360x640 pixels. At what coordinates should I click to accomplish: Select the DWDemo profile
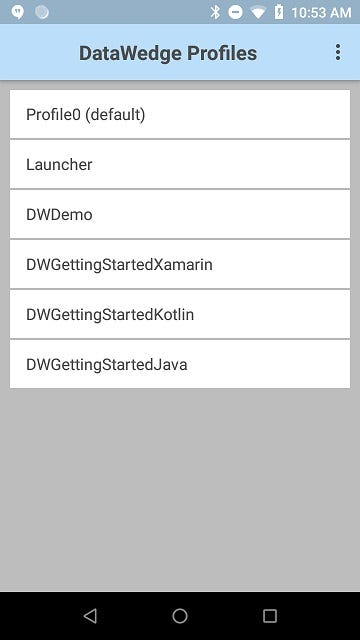click(180, 214)
